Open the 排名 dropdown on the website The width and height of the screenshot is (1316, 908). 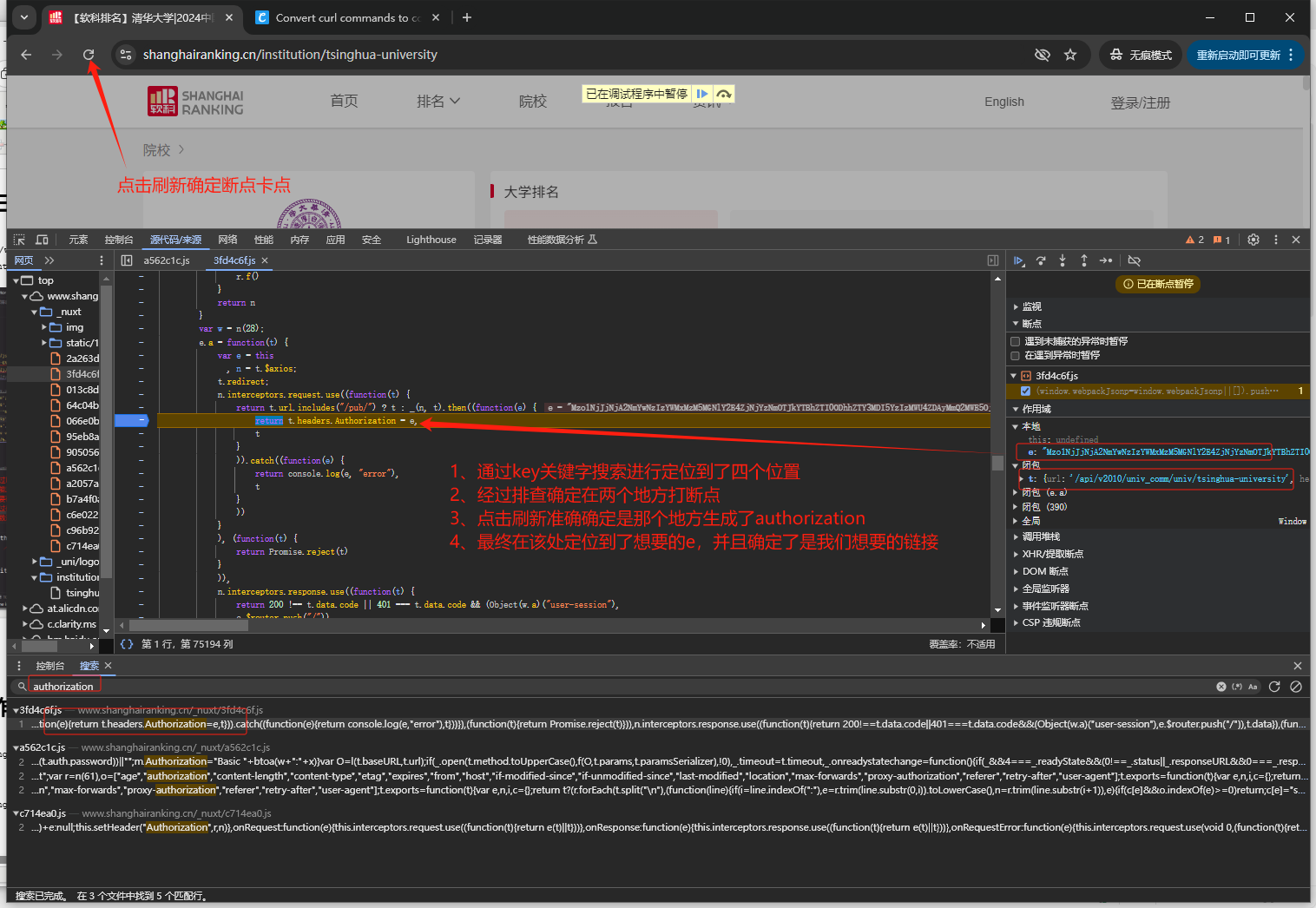438,102
